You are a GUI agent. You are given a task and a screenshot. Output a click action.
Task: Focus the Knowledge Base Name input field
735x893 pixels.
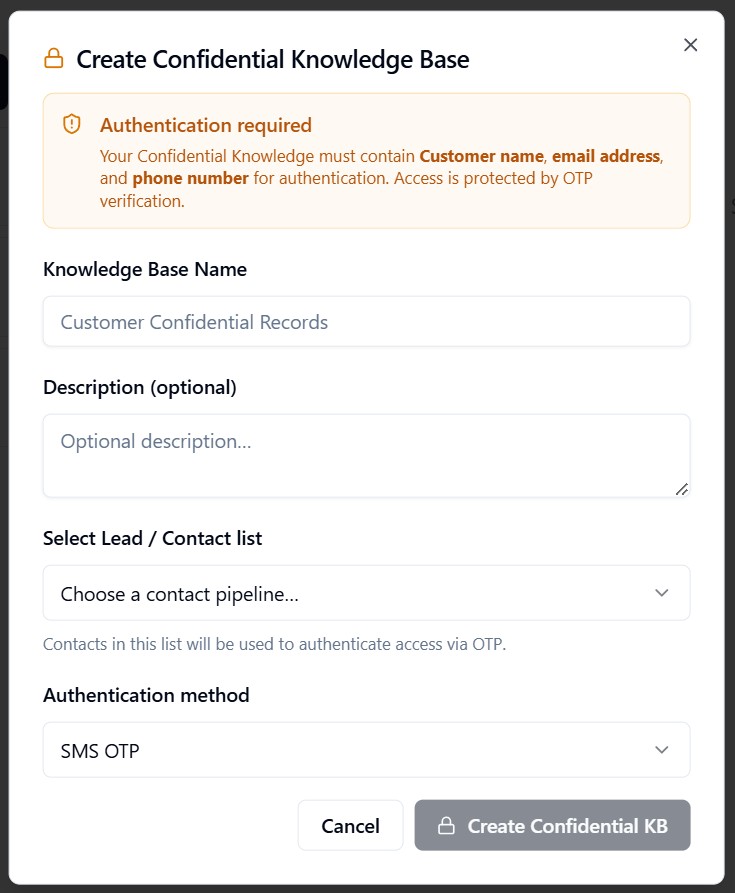(366, 322)
